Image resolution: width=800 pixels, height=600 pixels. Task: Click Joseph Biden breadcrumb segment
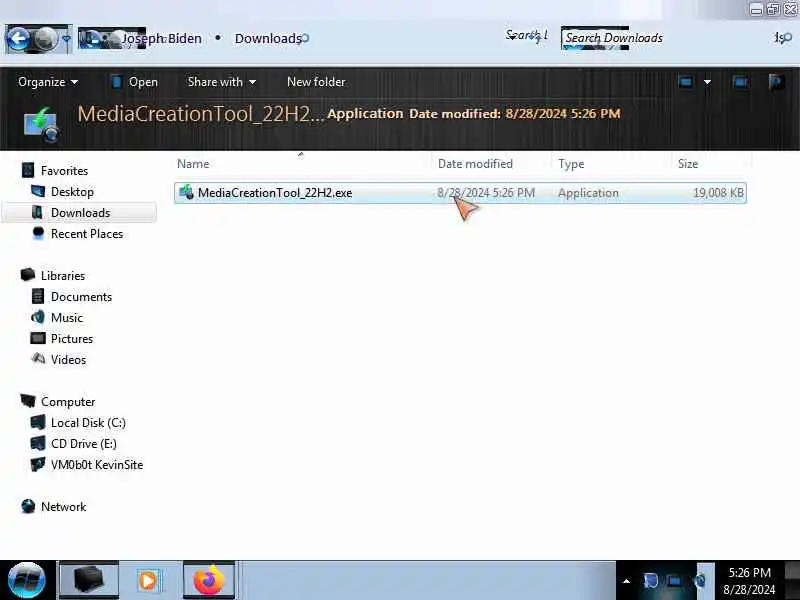pyautogui.click(x=161, y=38)
